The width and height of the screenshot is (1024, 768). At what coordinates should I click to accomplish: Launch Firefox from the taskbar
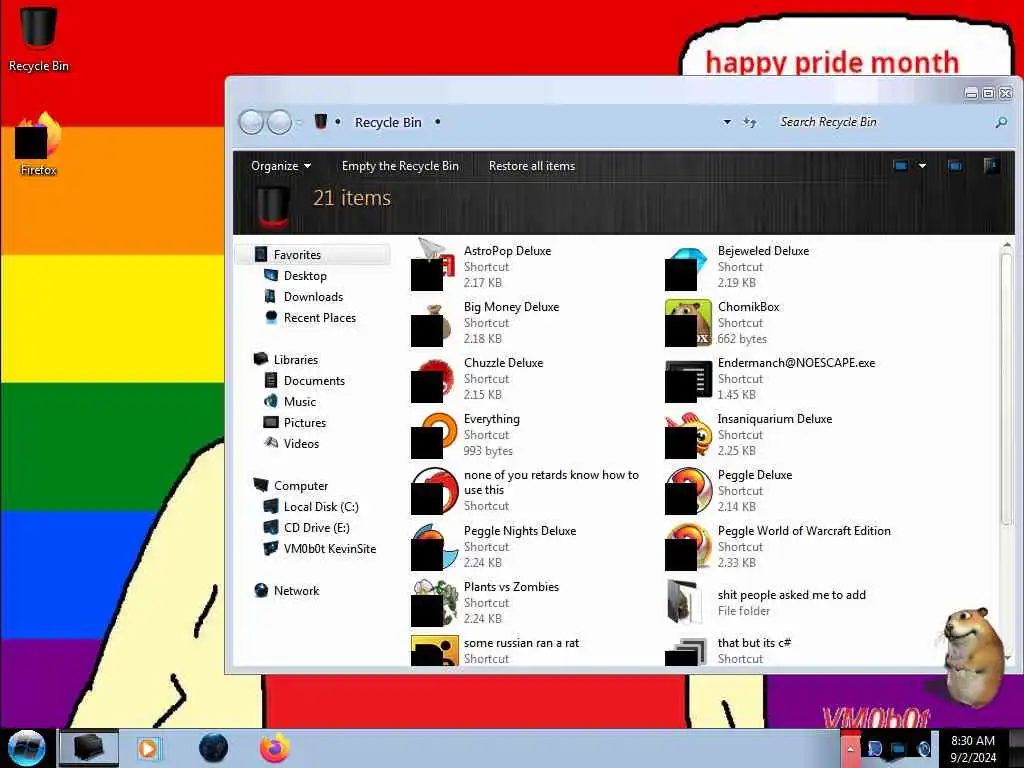(x=275, y=748)
